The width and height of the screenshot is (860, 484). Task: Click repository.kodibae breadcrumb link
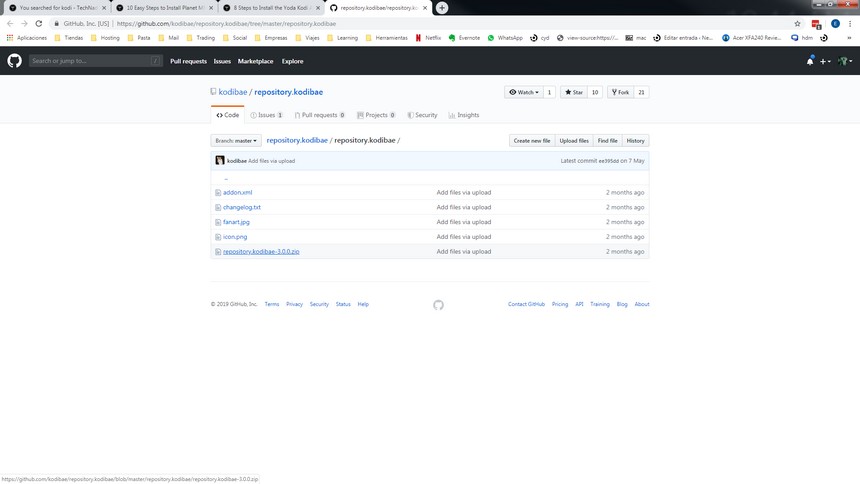(297, 140)
